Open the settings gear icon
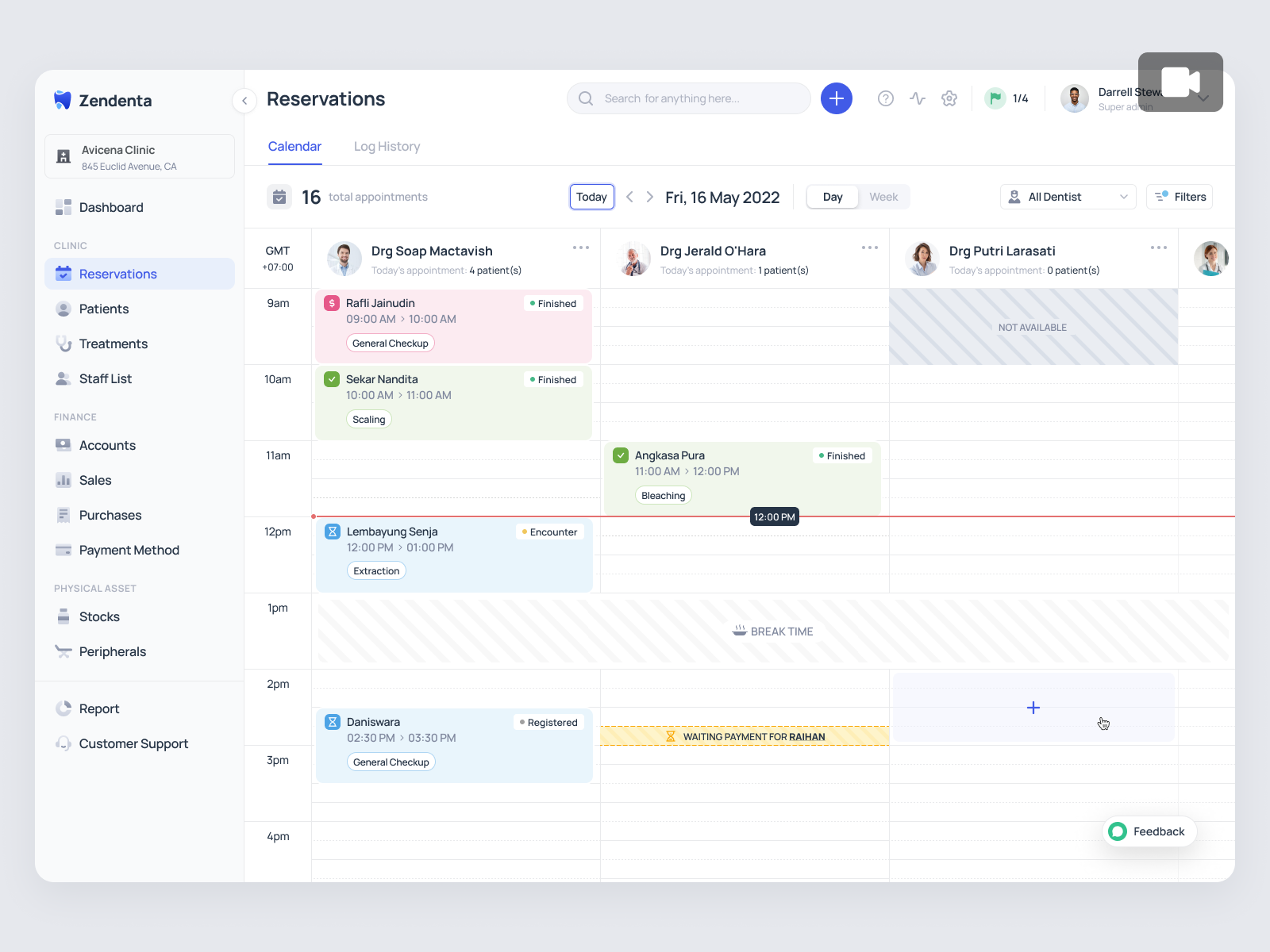This screenshot has width=1270, height=952. 949,98
